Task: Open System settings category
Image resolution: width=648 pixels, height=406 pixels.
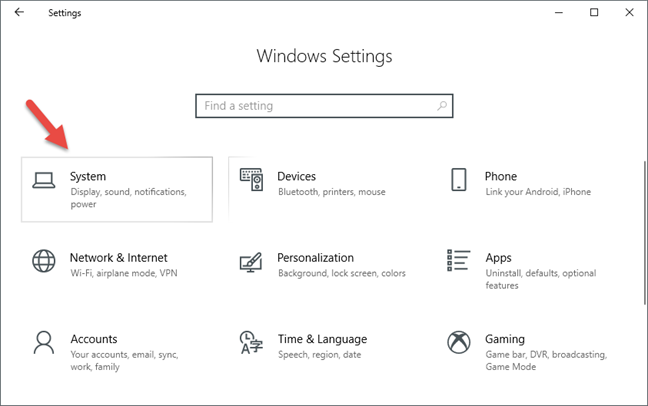Action: pos(117,189)
